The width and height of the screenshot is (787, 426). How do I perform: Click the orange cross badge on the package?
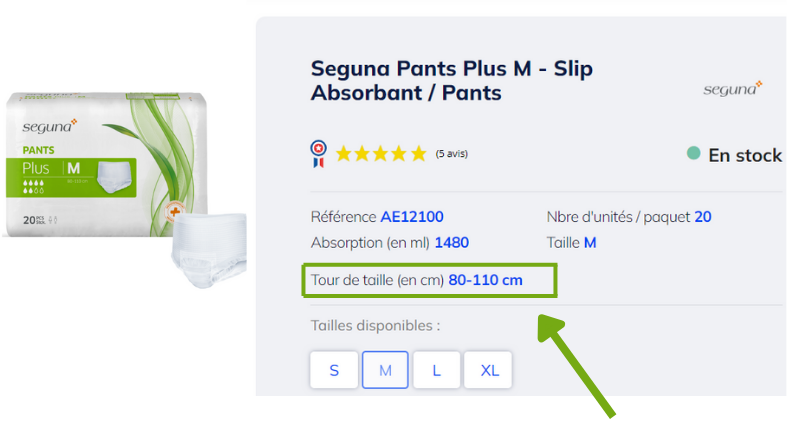174,213
